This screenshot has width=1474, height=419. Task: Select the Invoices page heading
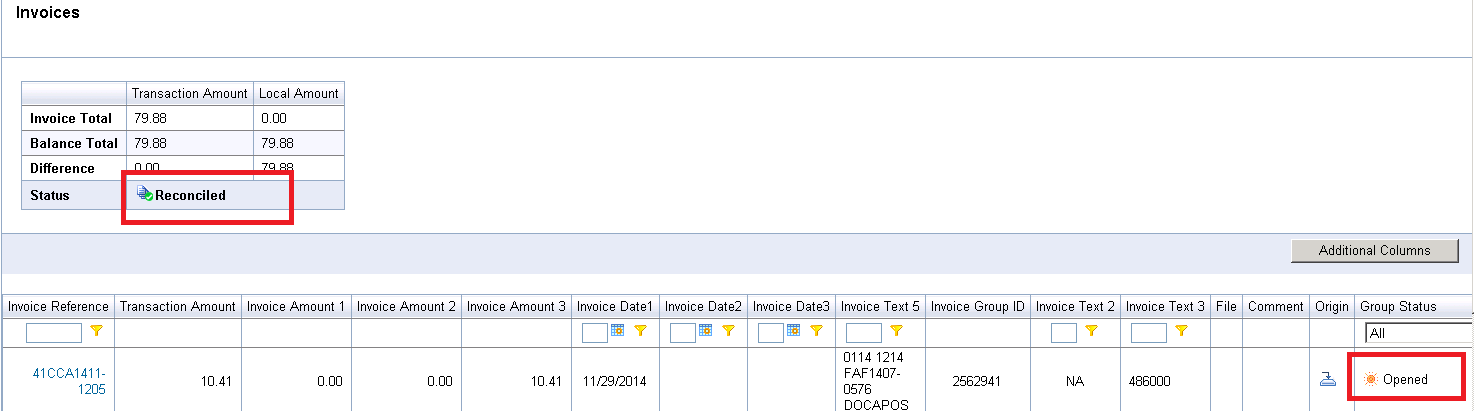pyautogui.click(x=48, y=13)
